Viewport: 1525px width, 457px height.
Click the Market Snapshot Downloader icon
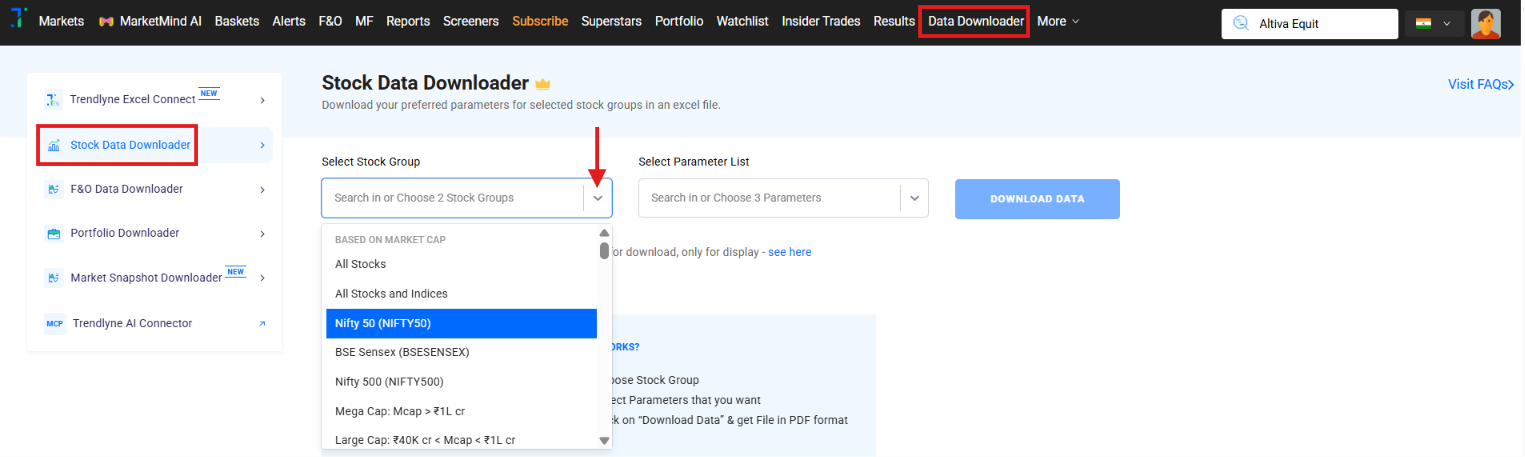[x=53, y=278]
